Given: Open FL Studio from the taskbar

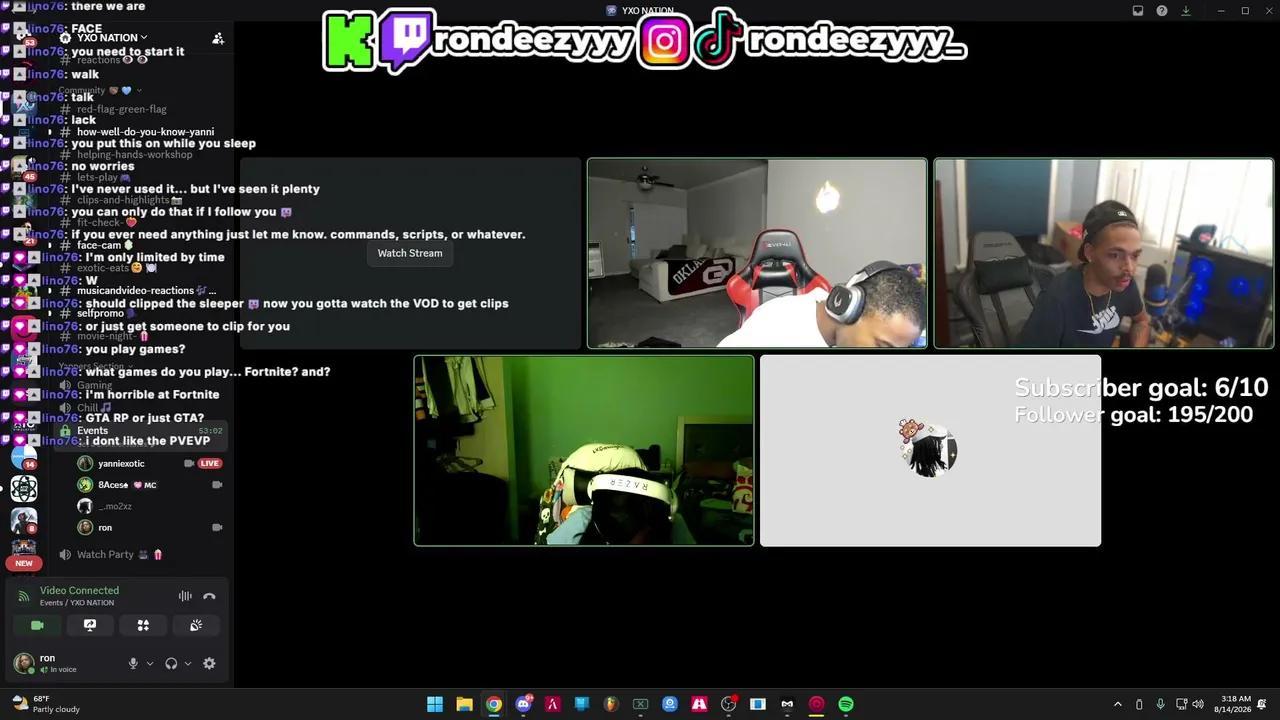Looking at the screenshot, I should [611, 704].
